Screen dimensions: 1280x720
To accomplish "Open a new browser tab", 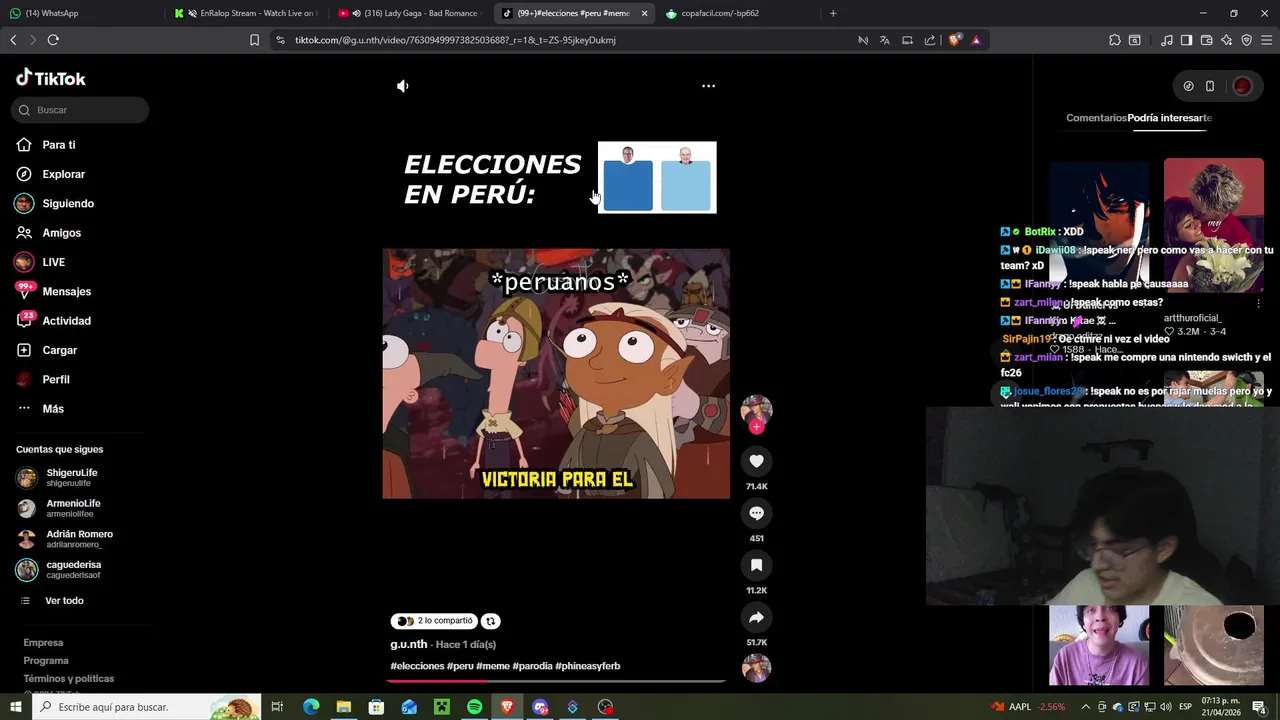I will click(x=833, y=13).
